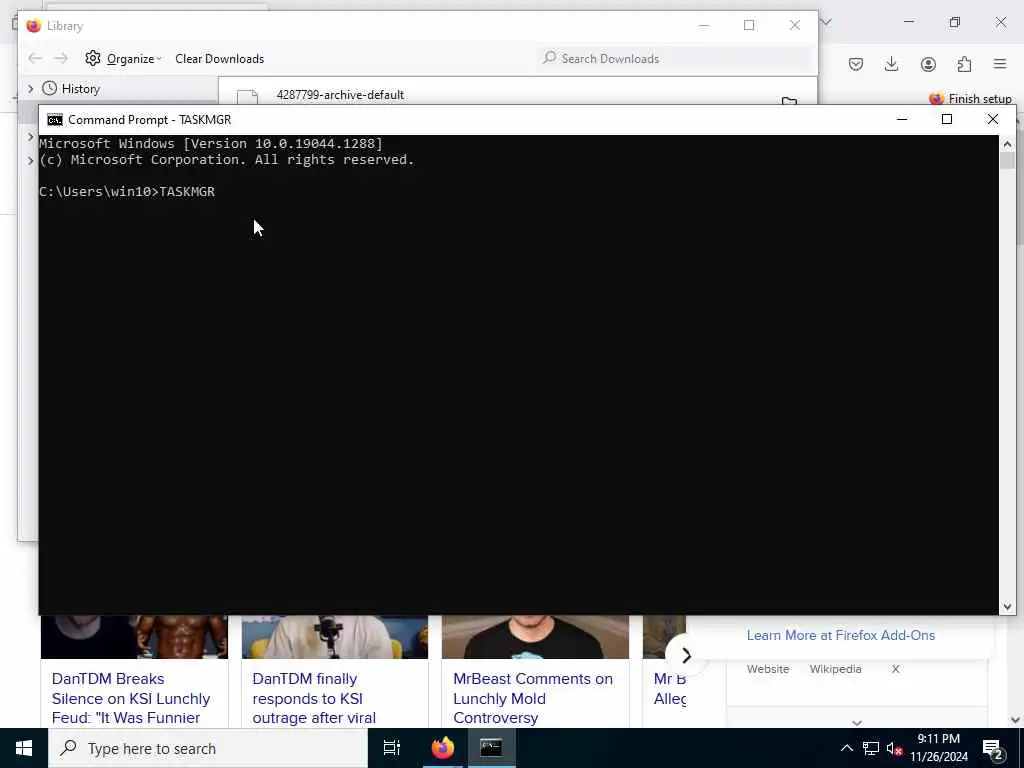Open the Website link in side panel

768,669
